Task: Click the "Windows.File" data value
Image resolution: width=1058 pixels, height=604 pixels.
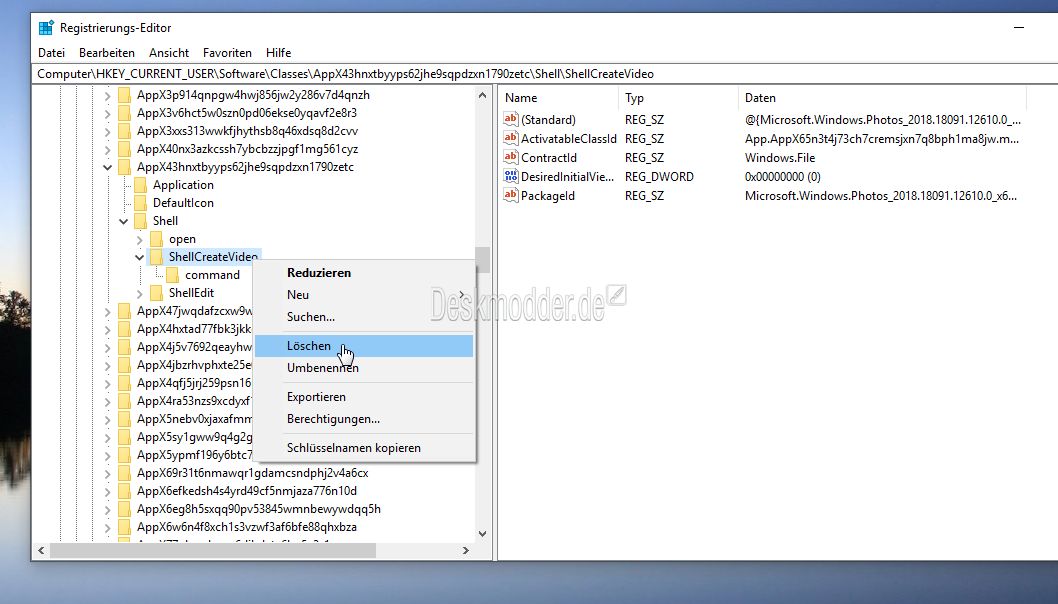Action: [780, 157]
